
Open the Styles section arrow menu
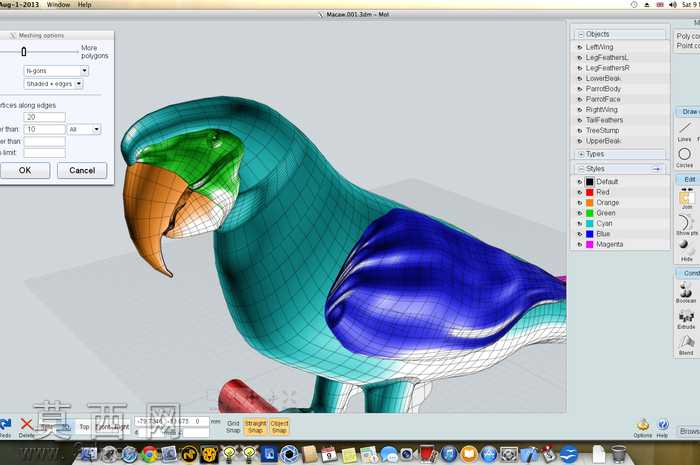point(656,169)
